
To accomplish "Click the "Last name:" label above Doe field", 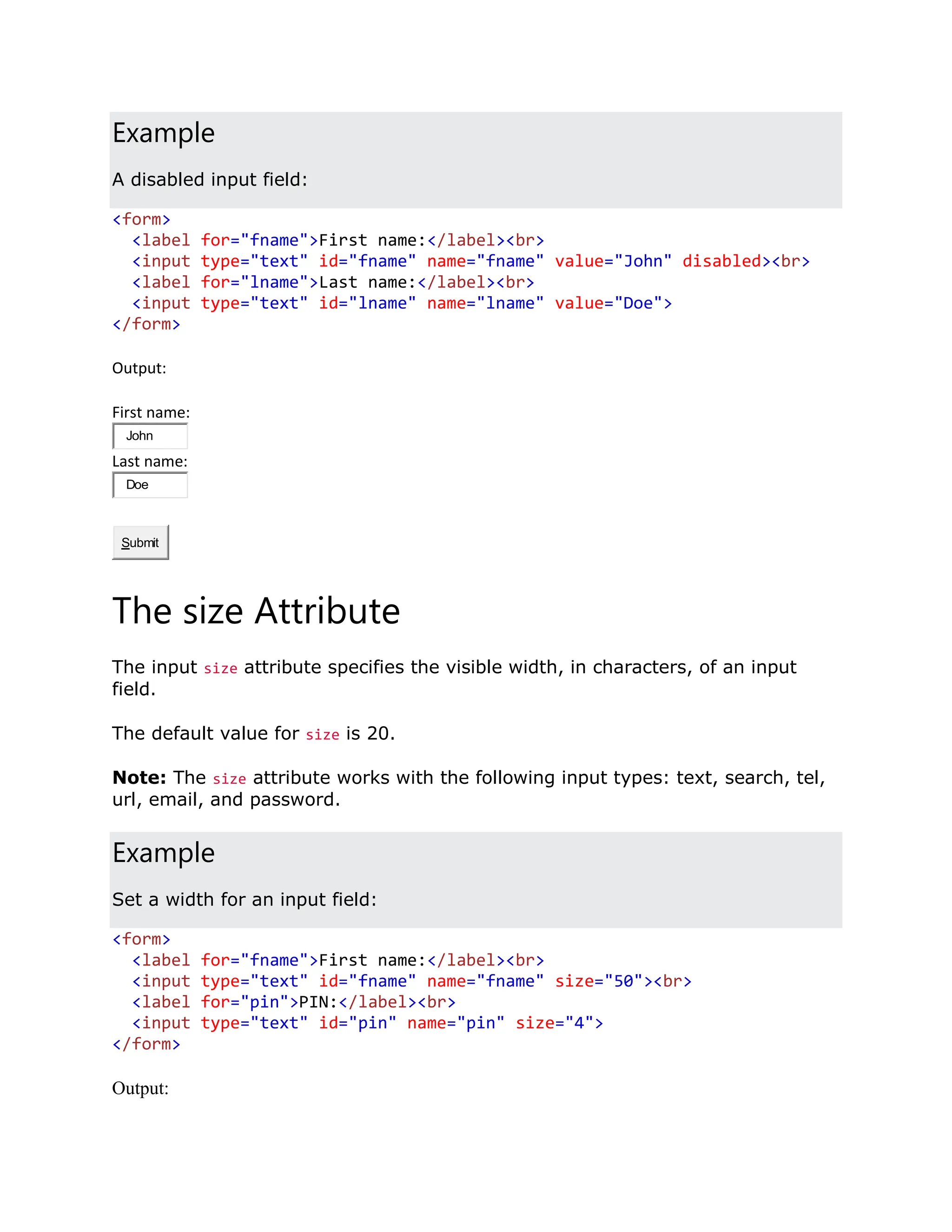I will click(x=150, y=462).
